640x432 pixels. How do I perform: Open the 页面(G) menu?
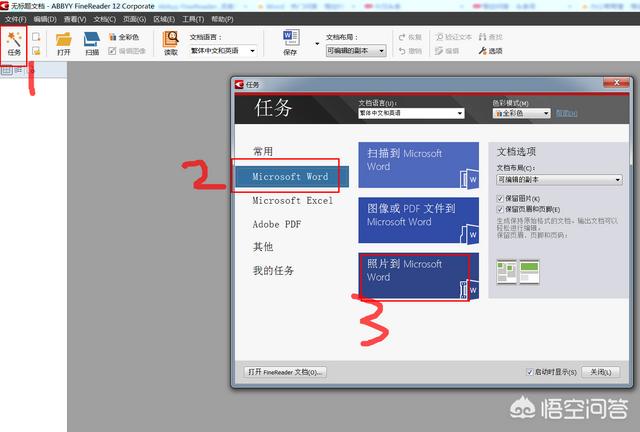coord(134,19)
